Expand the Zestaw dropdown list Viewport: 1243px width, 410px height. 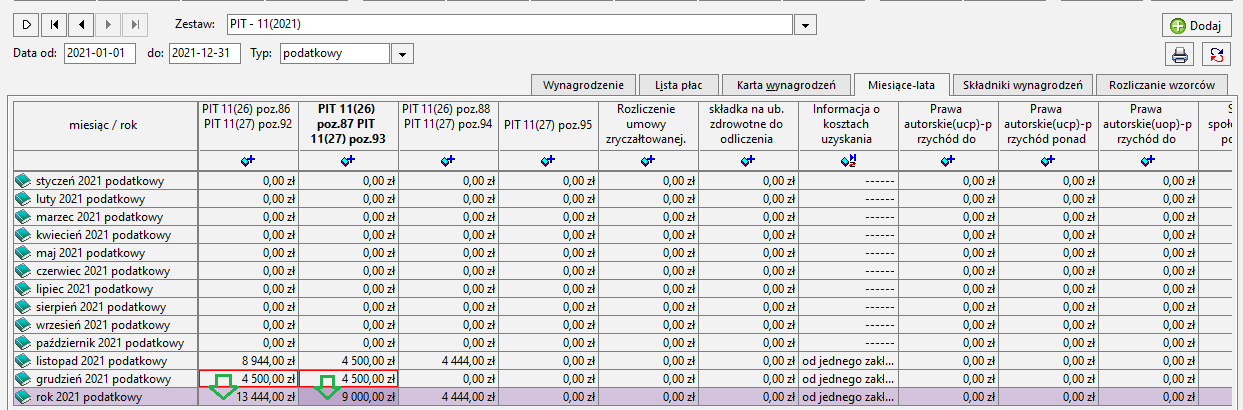[807, 24]
